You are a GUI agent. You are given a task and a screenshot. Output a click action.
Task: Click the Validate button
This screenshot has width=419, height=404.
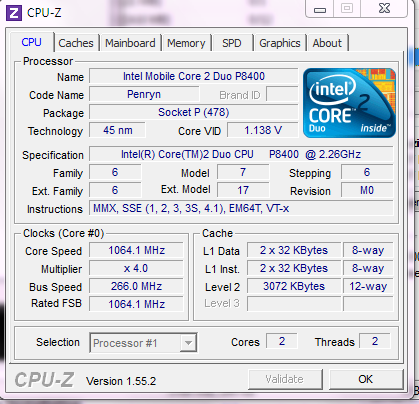click(285, 379)
